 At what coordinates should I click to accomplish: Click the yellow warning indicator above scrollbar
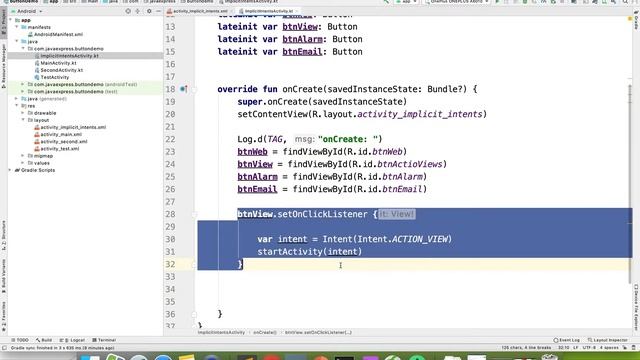pos(630,18)
